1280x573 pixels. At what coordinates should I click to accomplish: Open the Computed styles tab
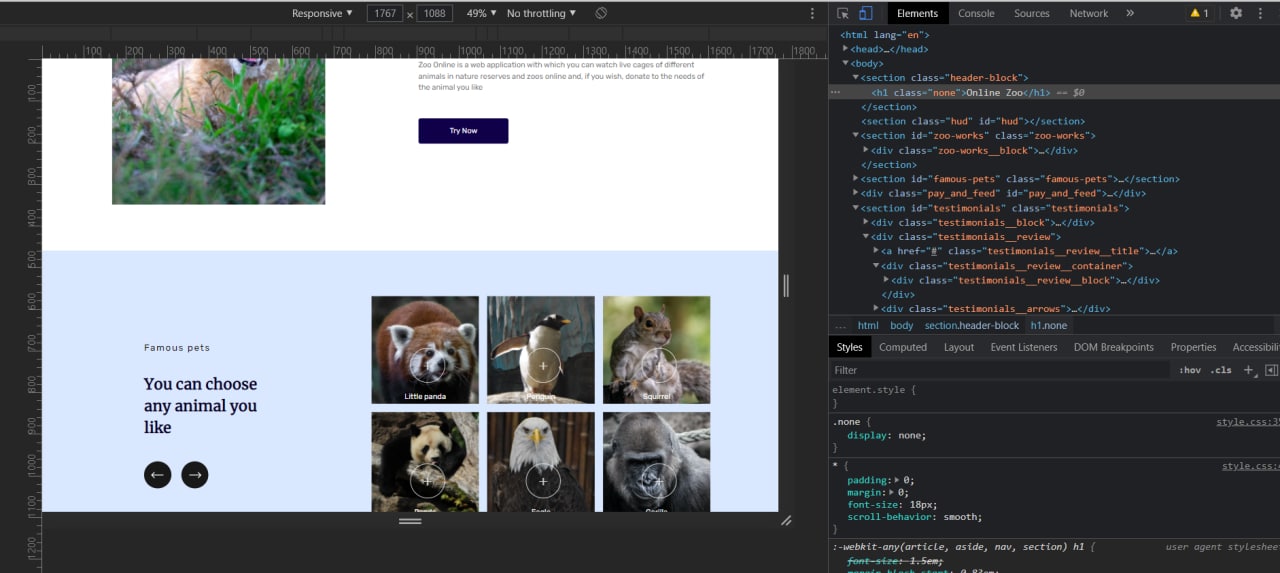pyautogui.click(x=903, y=347)
